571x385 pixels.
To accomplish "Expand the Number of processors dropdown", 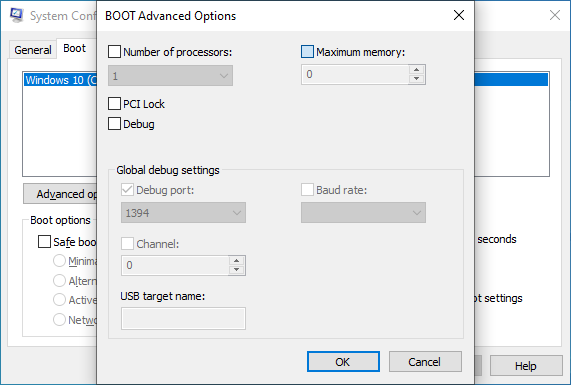I will pyautogui.click(x=170, y=76).
